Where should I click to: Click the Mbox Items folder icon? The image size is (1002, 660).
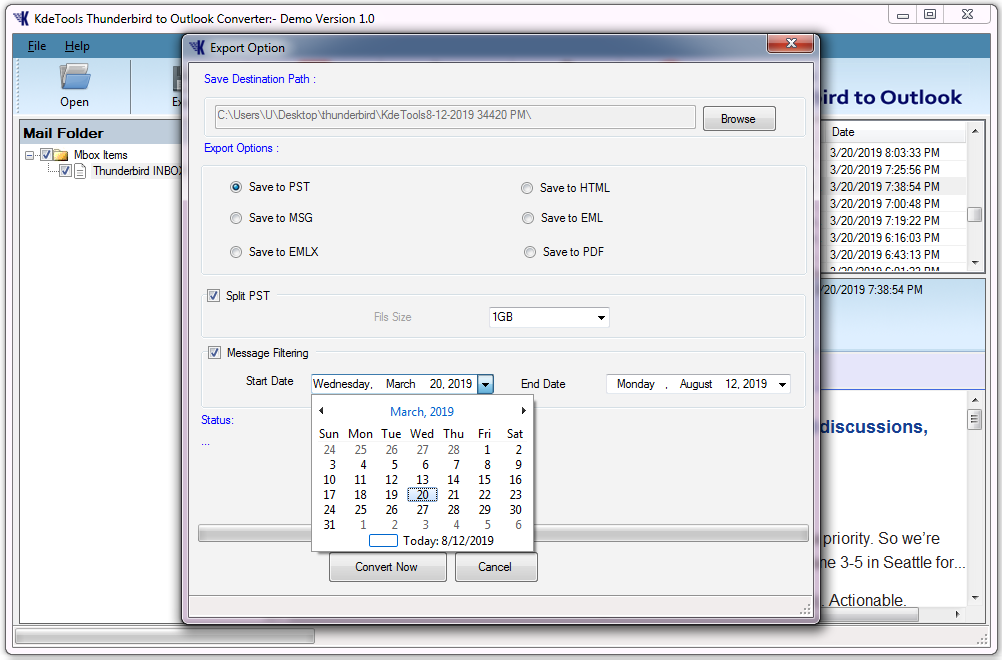tap(61, 155)
